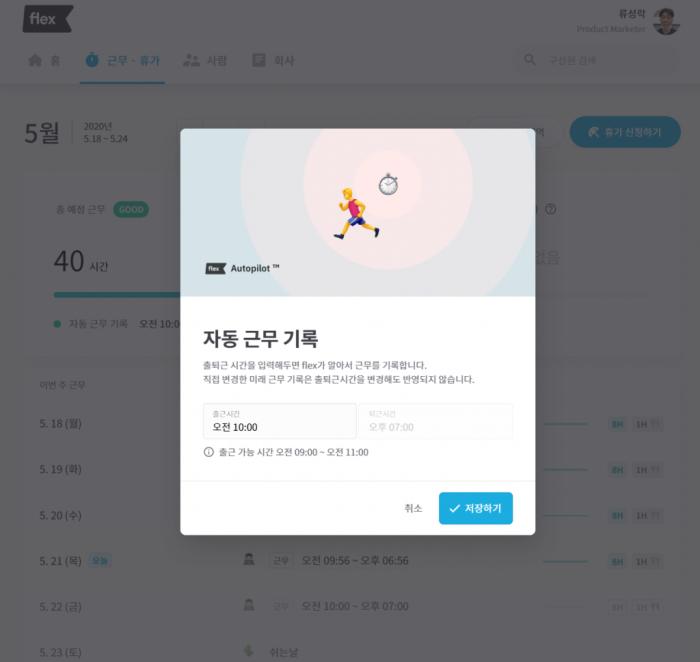Click the info icon beside 출근 가능 시간
Image resolution: width=700 pixels, height=662 pixels.
click(x=208, y=452)
